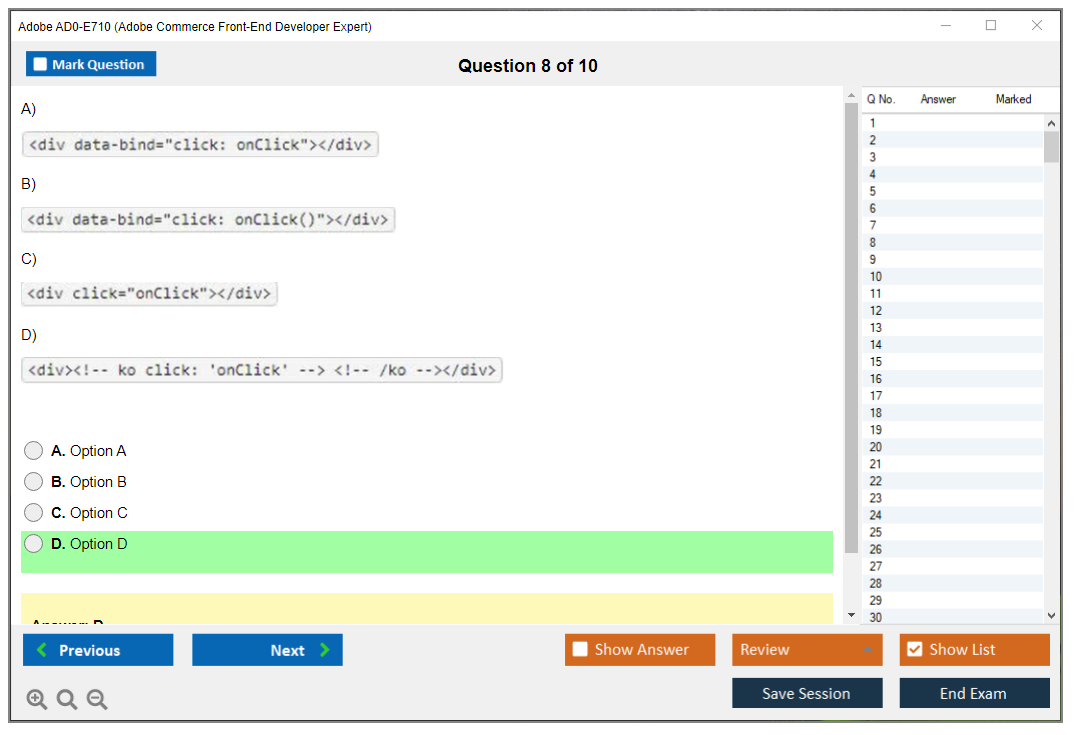Go to the Previous question
This screenshot has height=735, width=1075.
click(x=98, y=650)
